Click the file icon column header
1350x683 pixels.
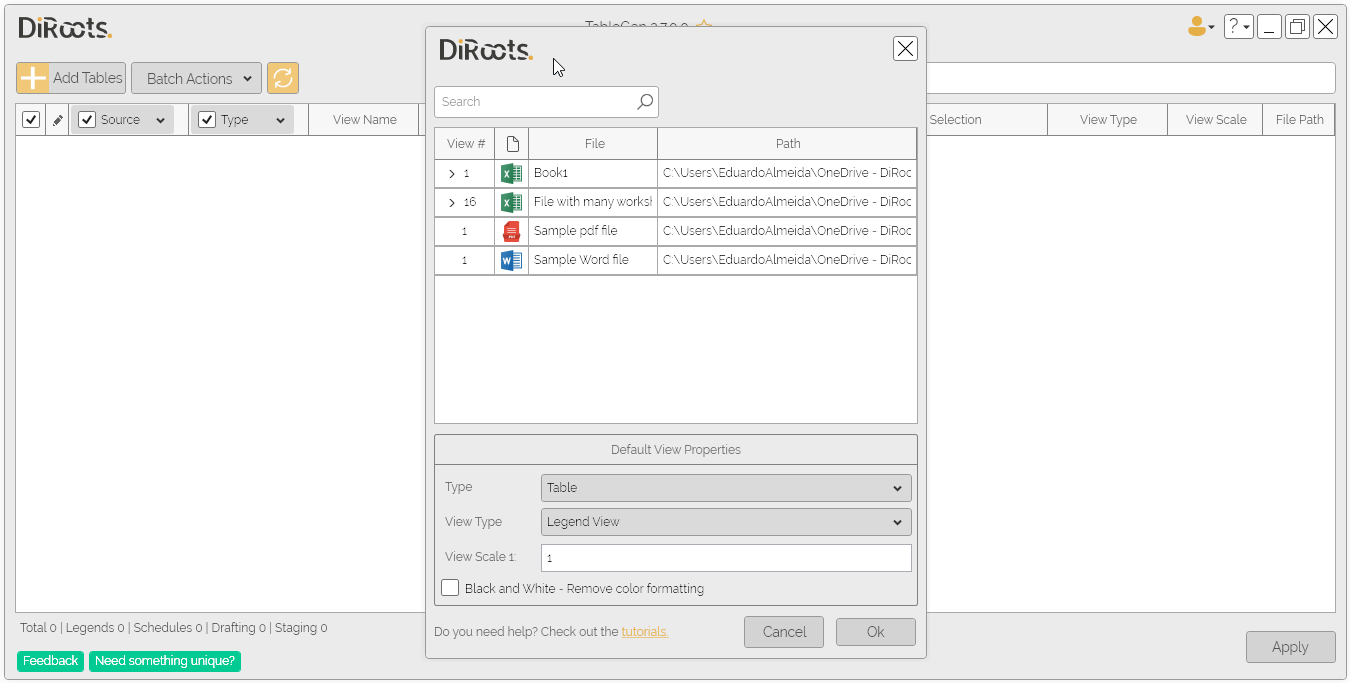[512, 144]
